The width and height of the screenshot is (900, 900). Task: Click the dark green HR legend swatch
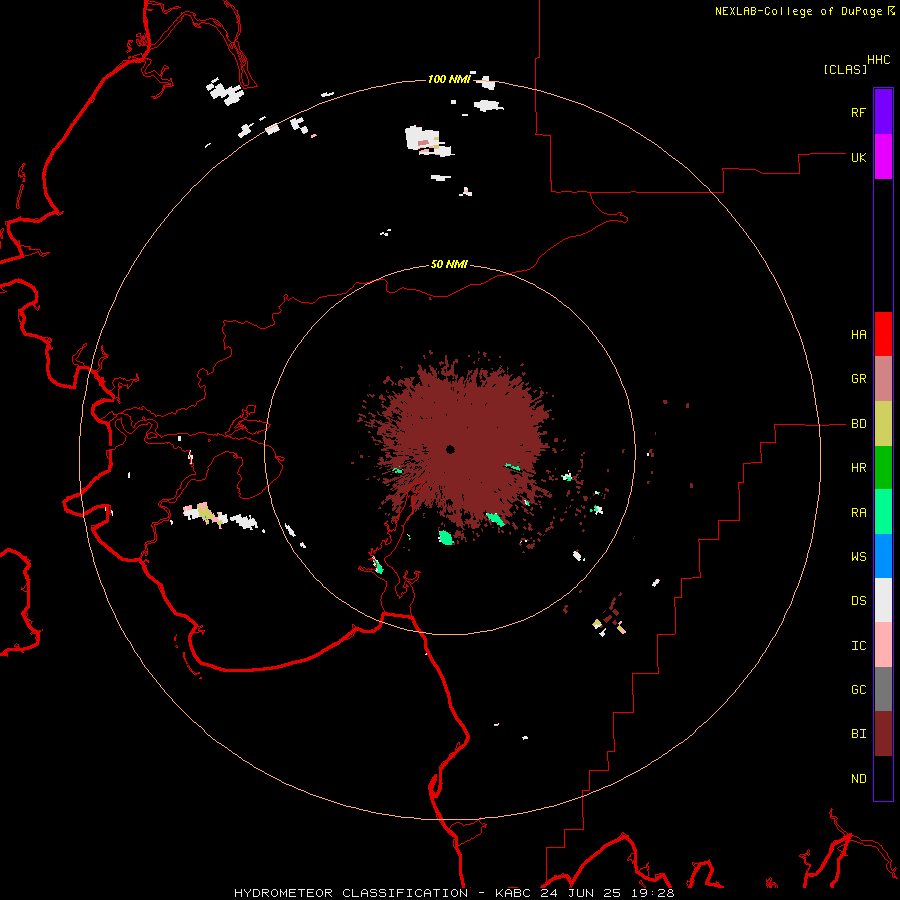pos(883,468)
